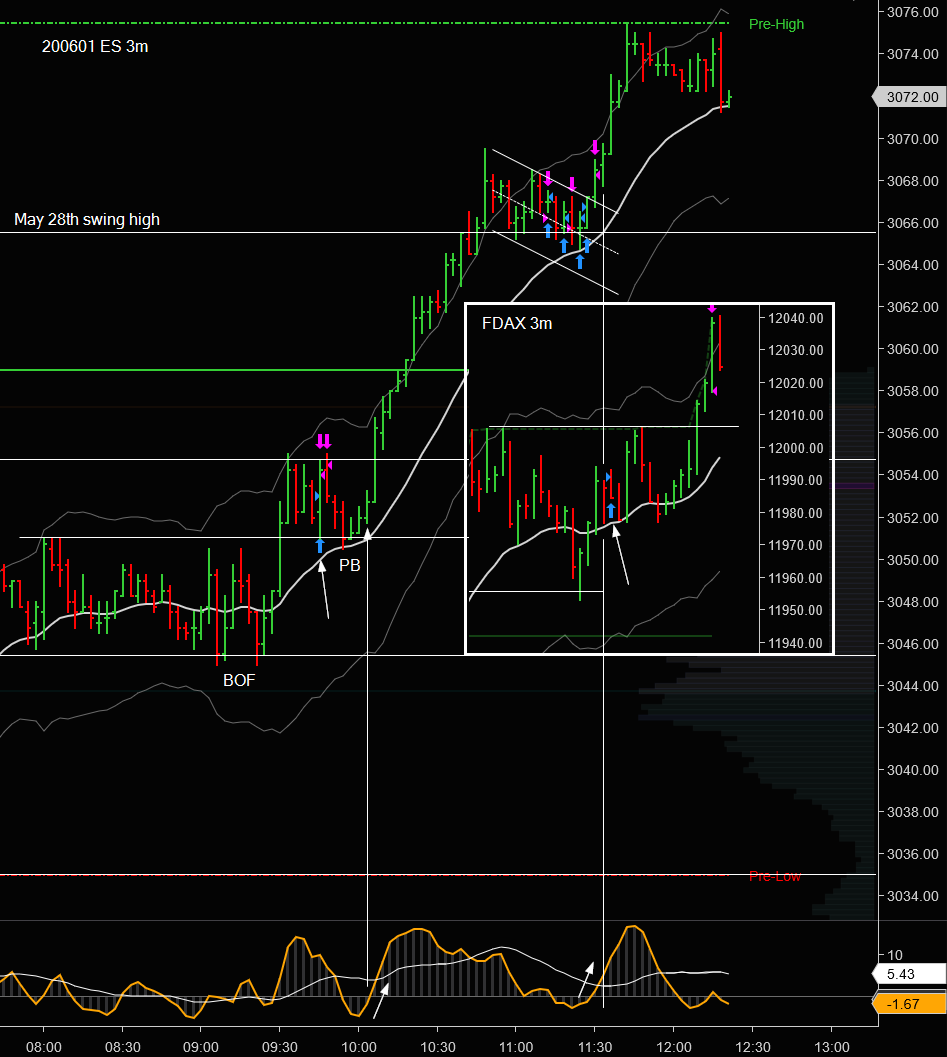Click the 3056.00 price axis label
Viewport: 947px width, 1057px height.
coord(913,433)
